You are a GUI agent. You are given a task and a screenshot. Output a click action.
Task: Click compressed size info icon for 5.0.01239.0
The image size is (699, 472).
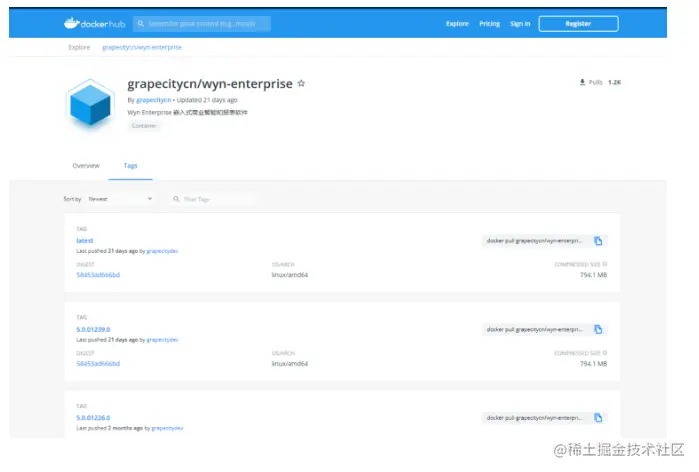coord(605,353)
